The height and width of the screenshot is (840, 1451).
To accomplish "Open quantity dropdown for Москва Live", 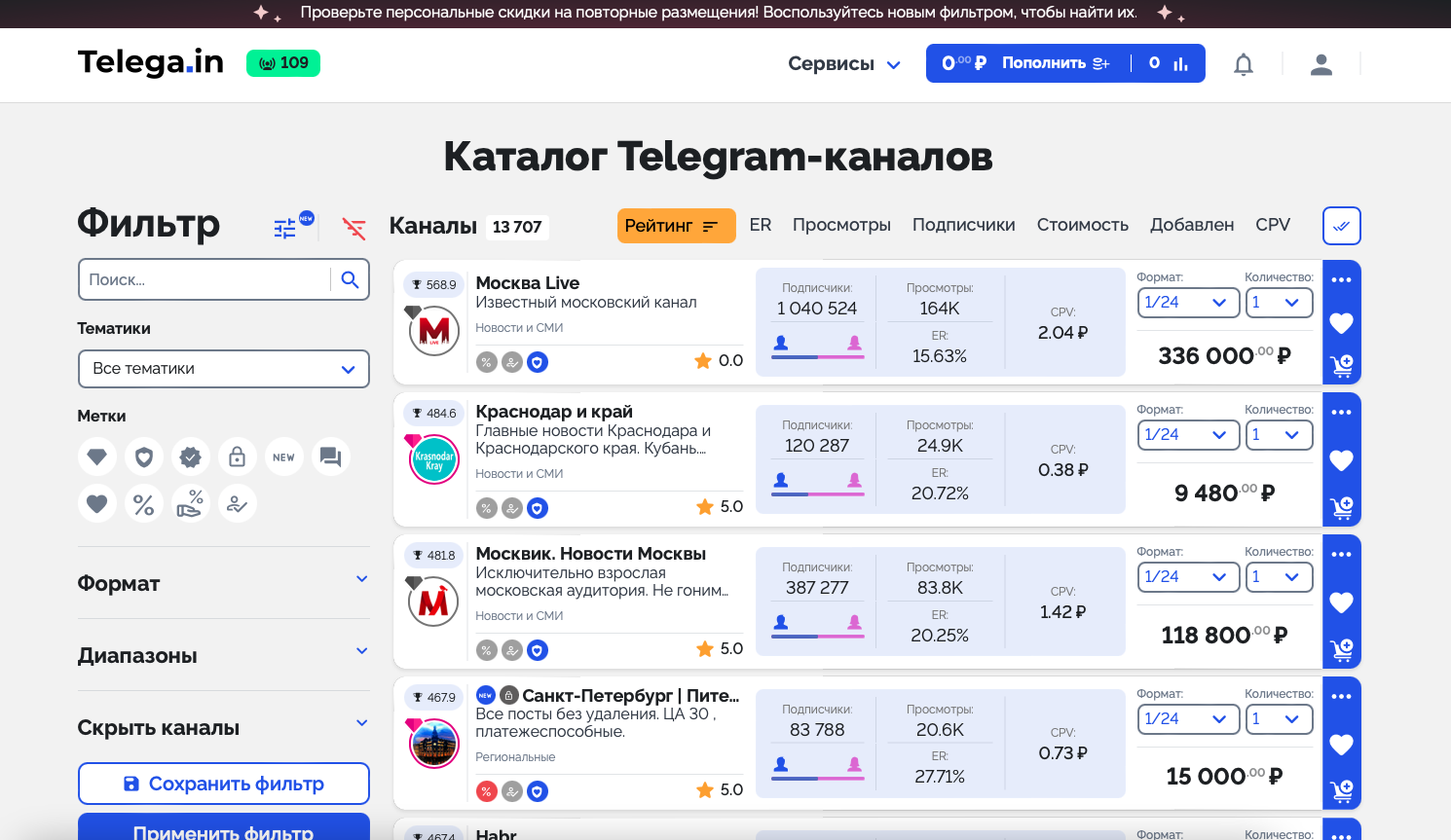I will (1279, 303).
